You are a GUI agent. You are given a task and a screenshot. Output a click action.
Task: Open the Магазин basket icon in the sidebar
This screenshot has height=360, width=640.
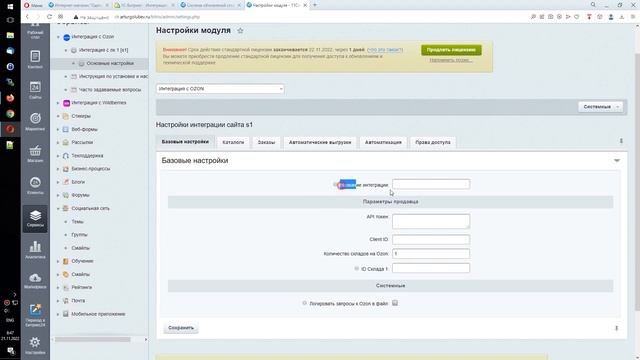pos(35,153)
